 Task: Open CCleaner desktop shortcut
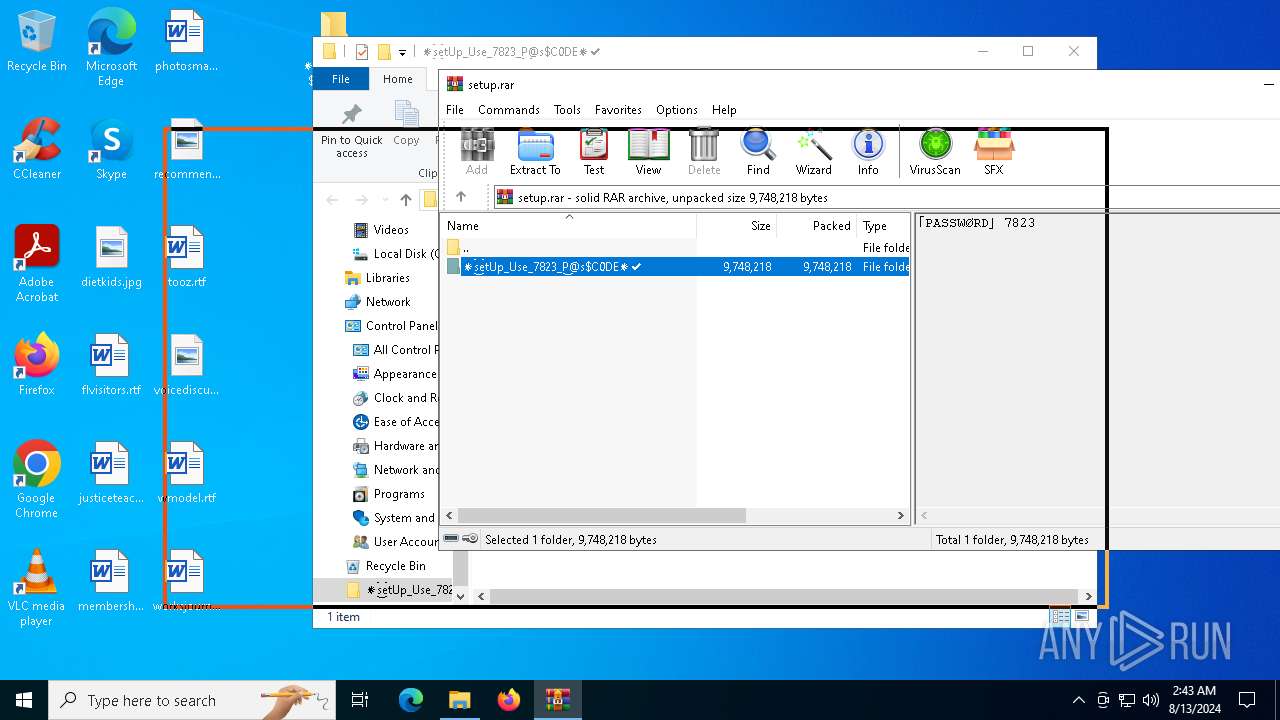coord(37,150)
